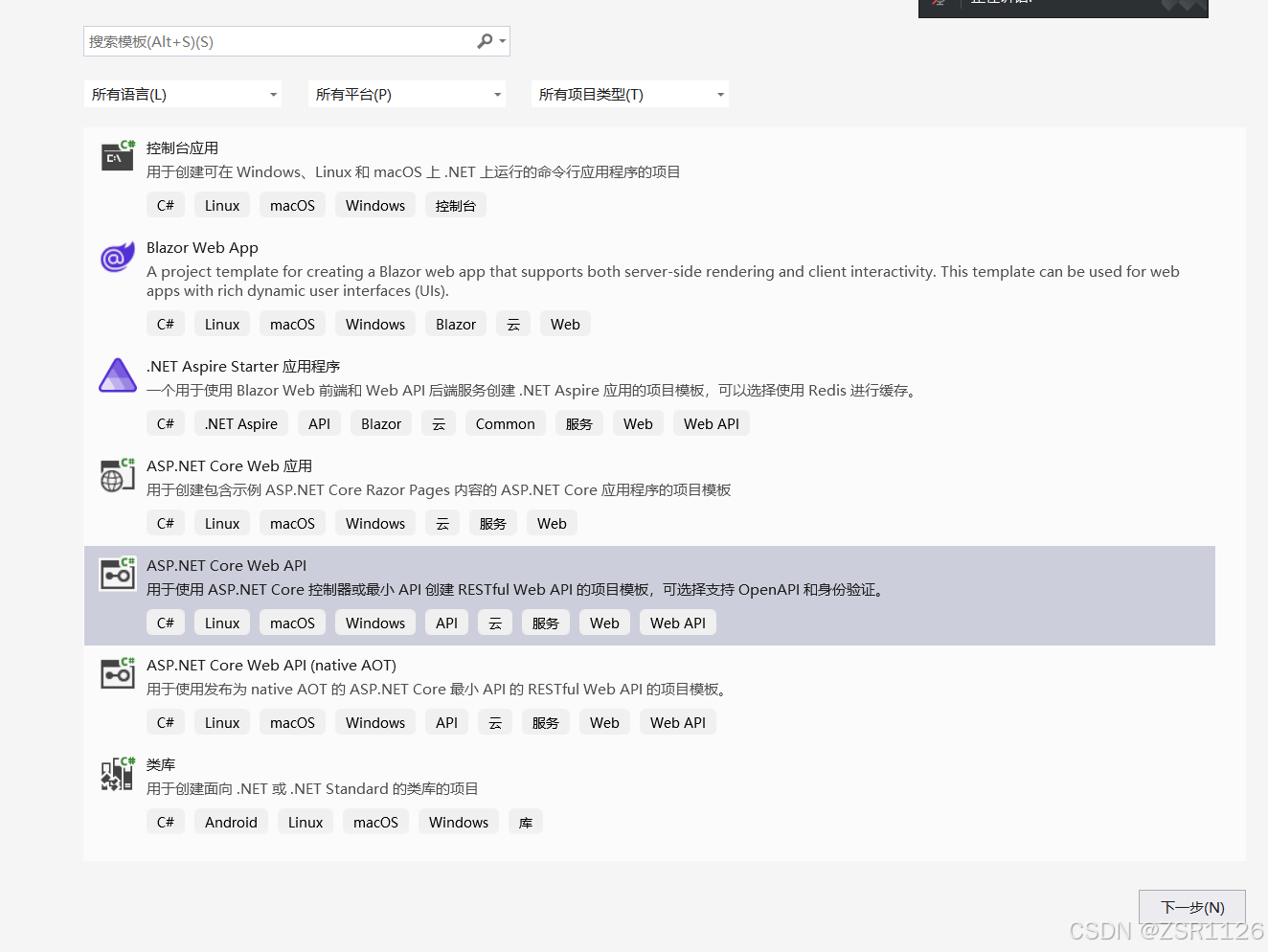
Task: Toggle the C# tag under 控制台应用
Action: click(x=166, y=204)
